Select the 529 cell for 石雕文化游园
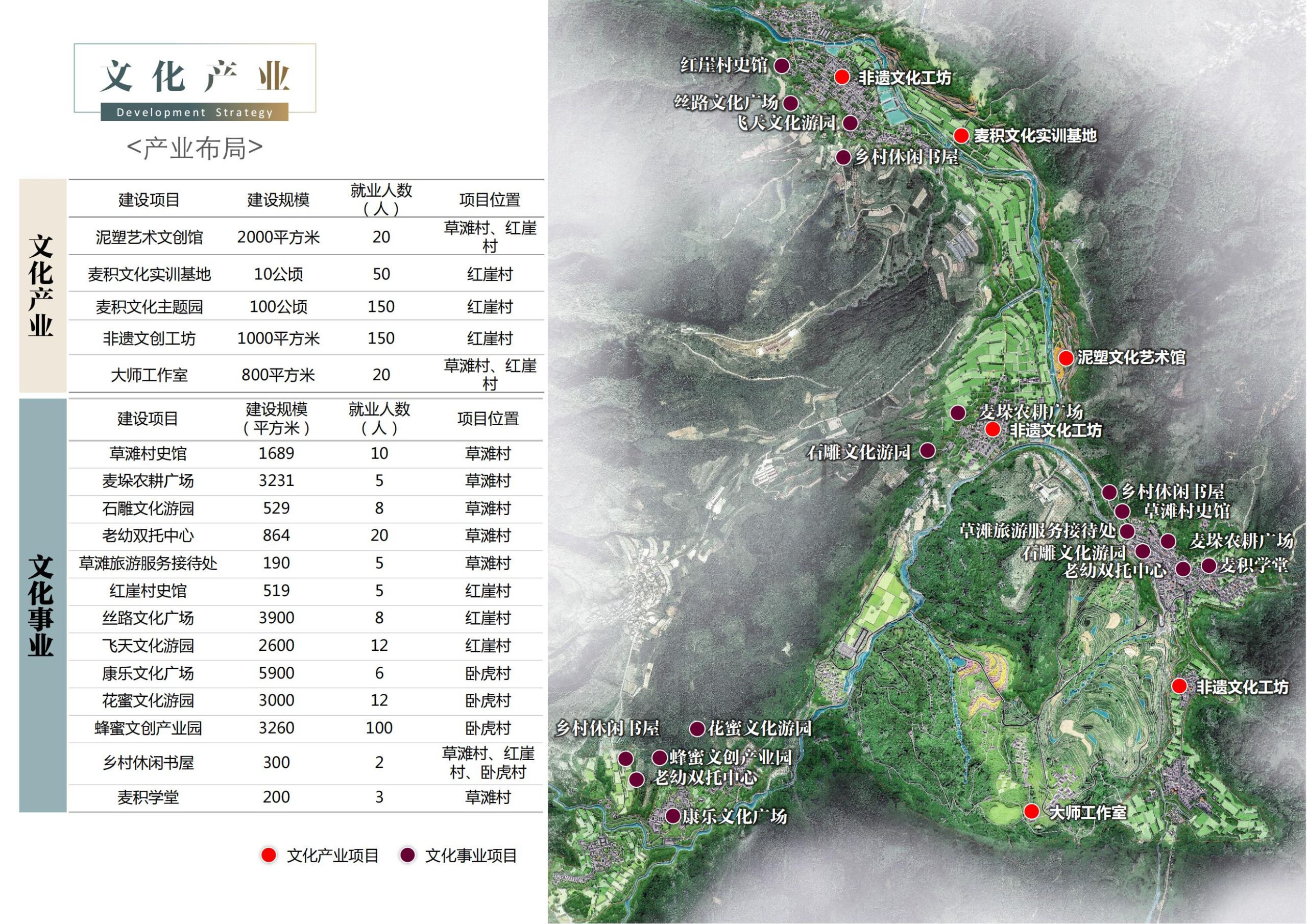This screenshot has height=924, width=1307. [277, 508]
